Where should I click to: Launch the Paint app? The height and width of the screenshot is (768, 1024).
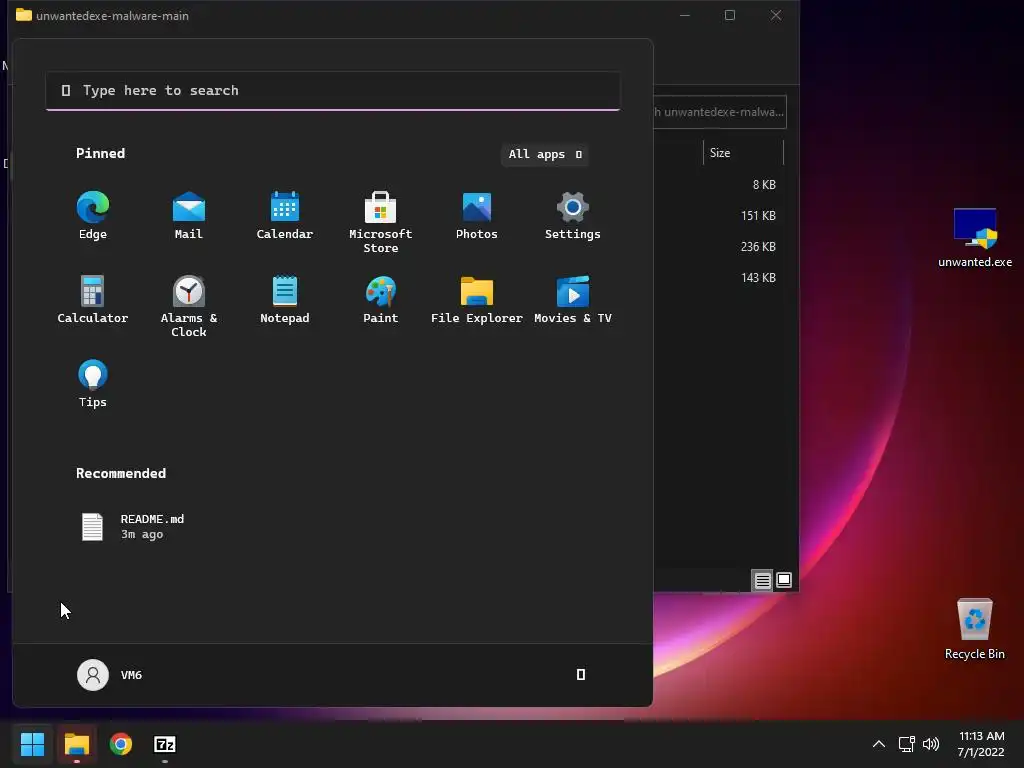coord(381,300)
